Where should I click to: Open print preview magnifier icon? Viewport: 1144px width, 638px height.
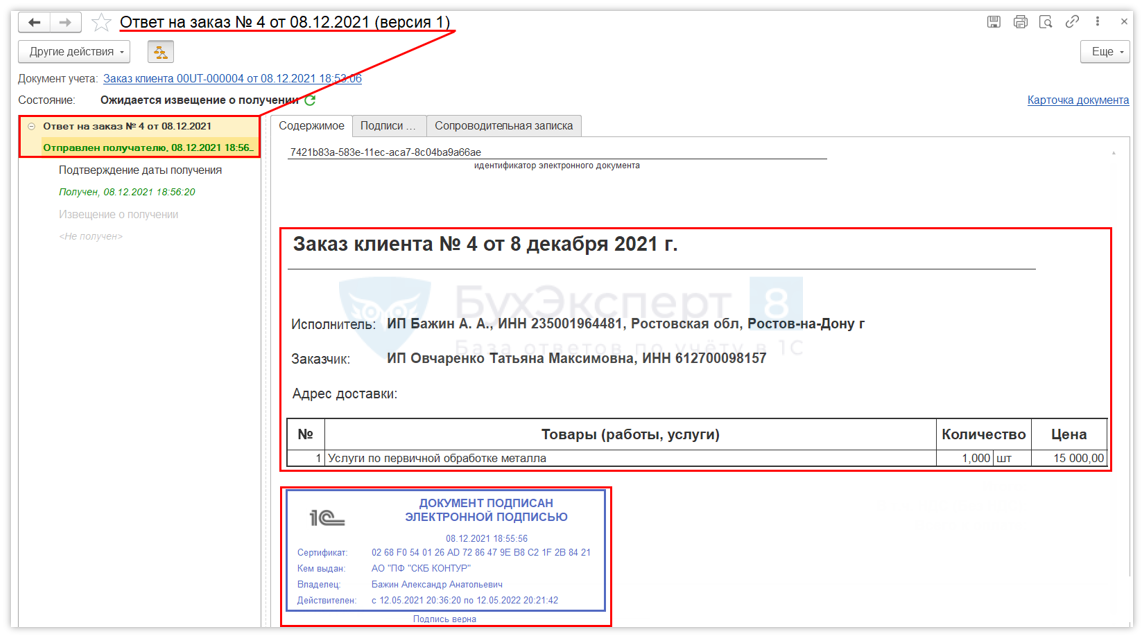[x=1046, y=22]
